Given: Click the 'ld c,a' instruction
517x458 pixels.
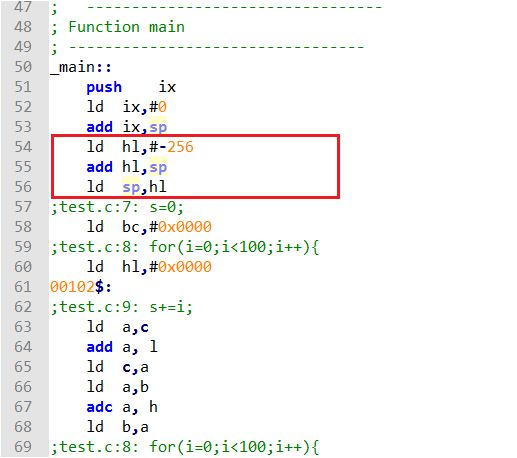Looking at the screenshot, I should click(118, 367).
